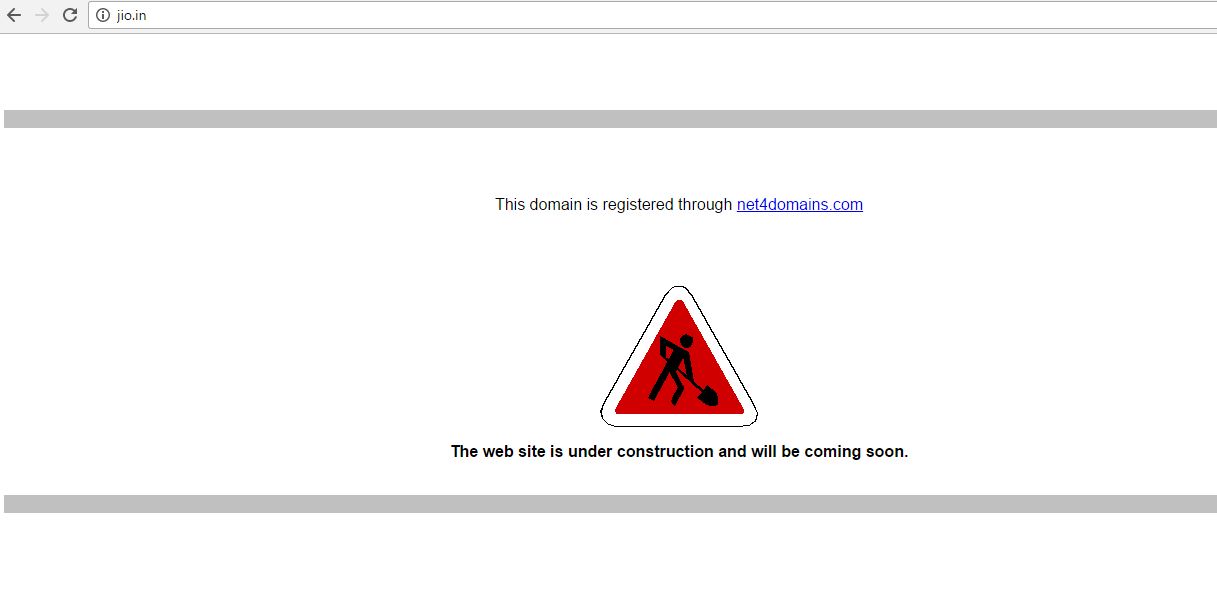Click the worker figure's head in the sign

[x=687, y=342]
